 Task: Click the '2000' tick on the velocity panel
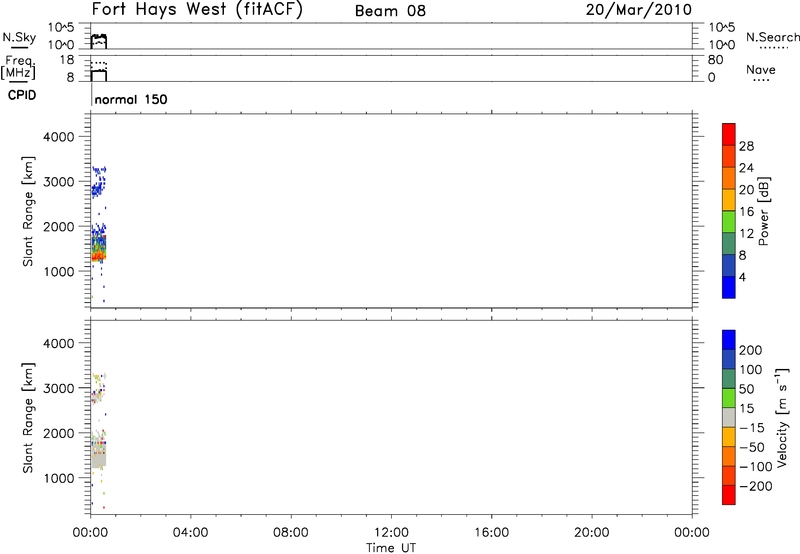[x=59, y=433]
